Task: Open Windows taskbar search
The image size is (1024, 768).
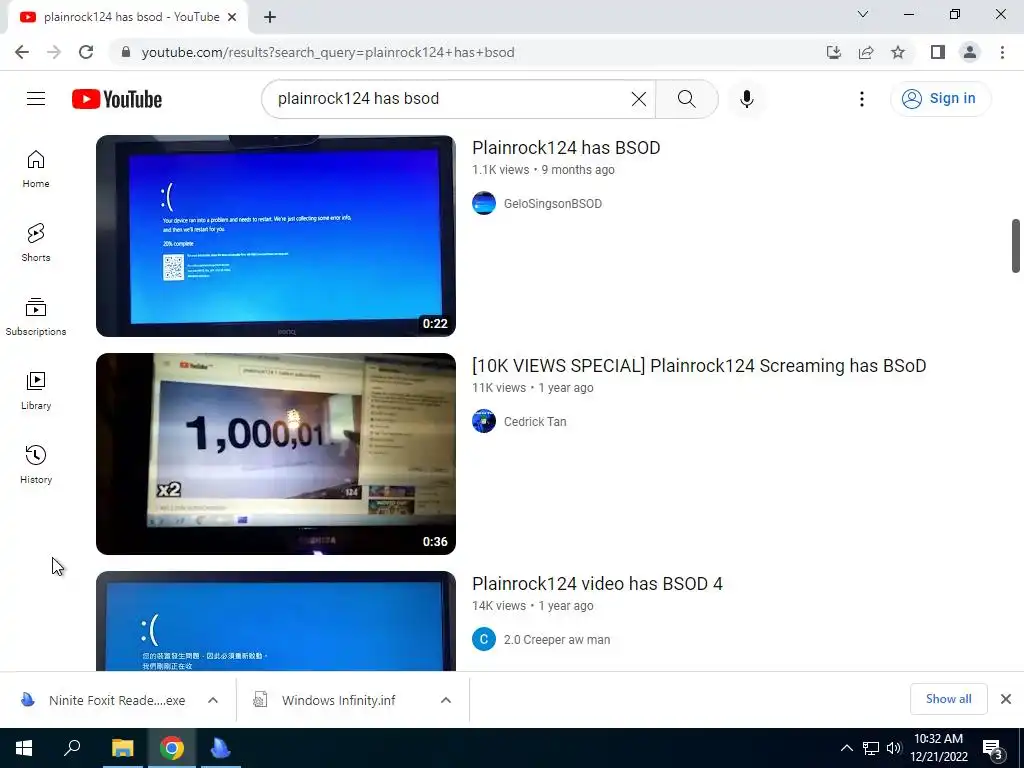Action: pyautogui.click(x=72, y=748)
